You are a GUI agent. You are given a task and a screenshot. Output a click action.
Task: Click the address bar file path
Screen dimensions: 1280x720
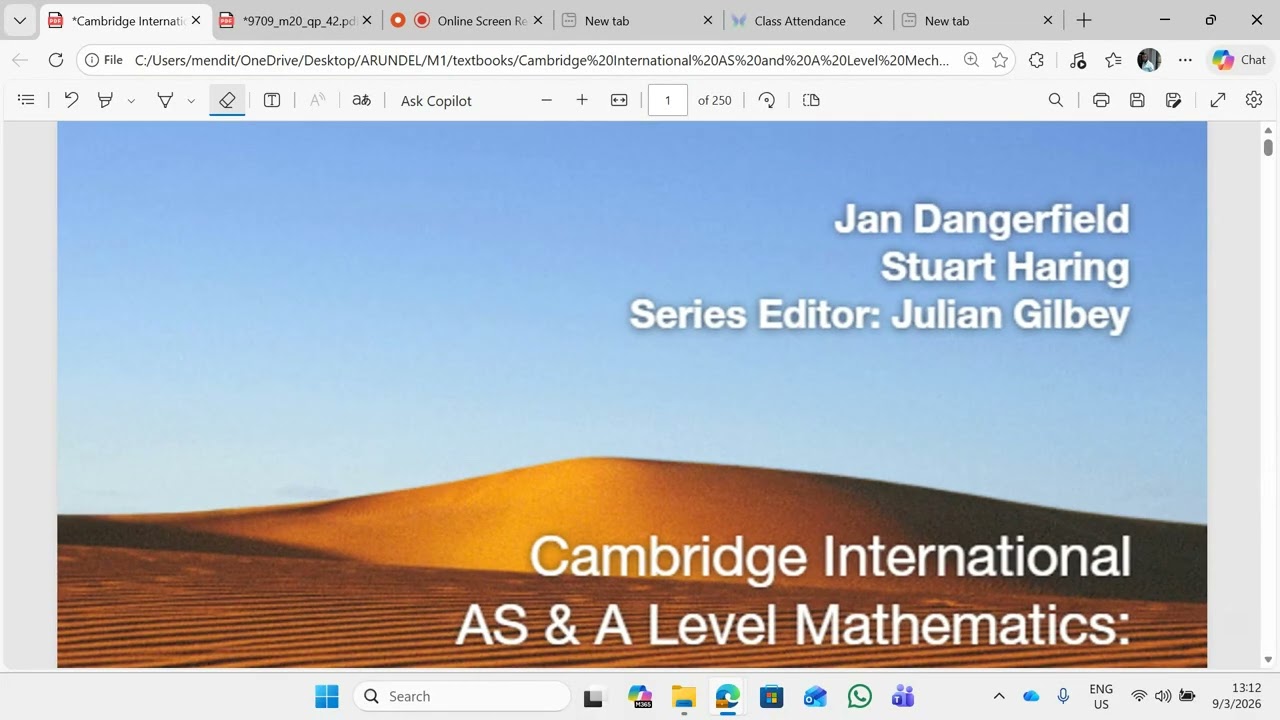click(x=542, y=60)
